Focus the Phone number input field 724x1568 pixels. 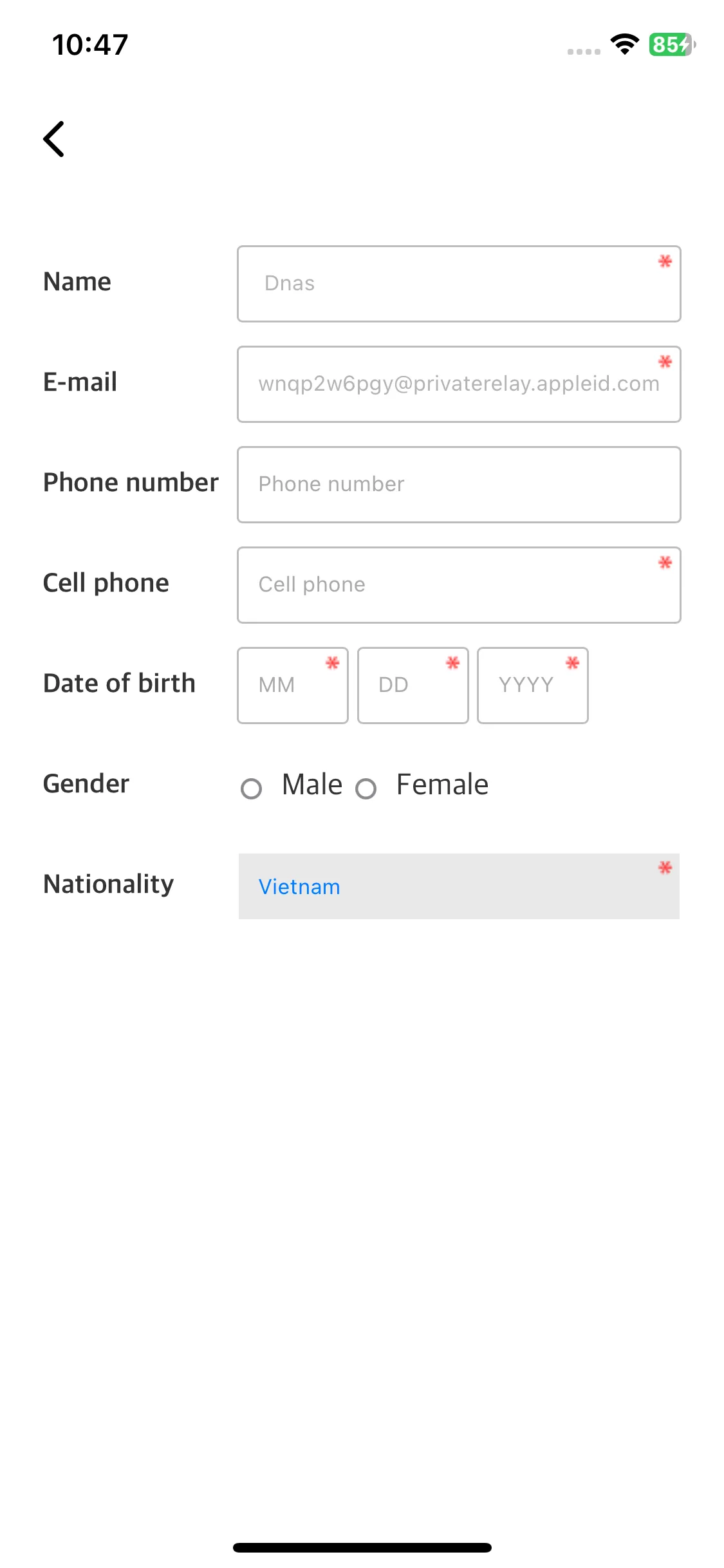tap(459, 485)
